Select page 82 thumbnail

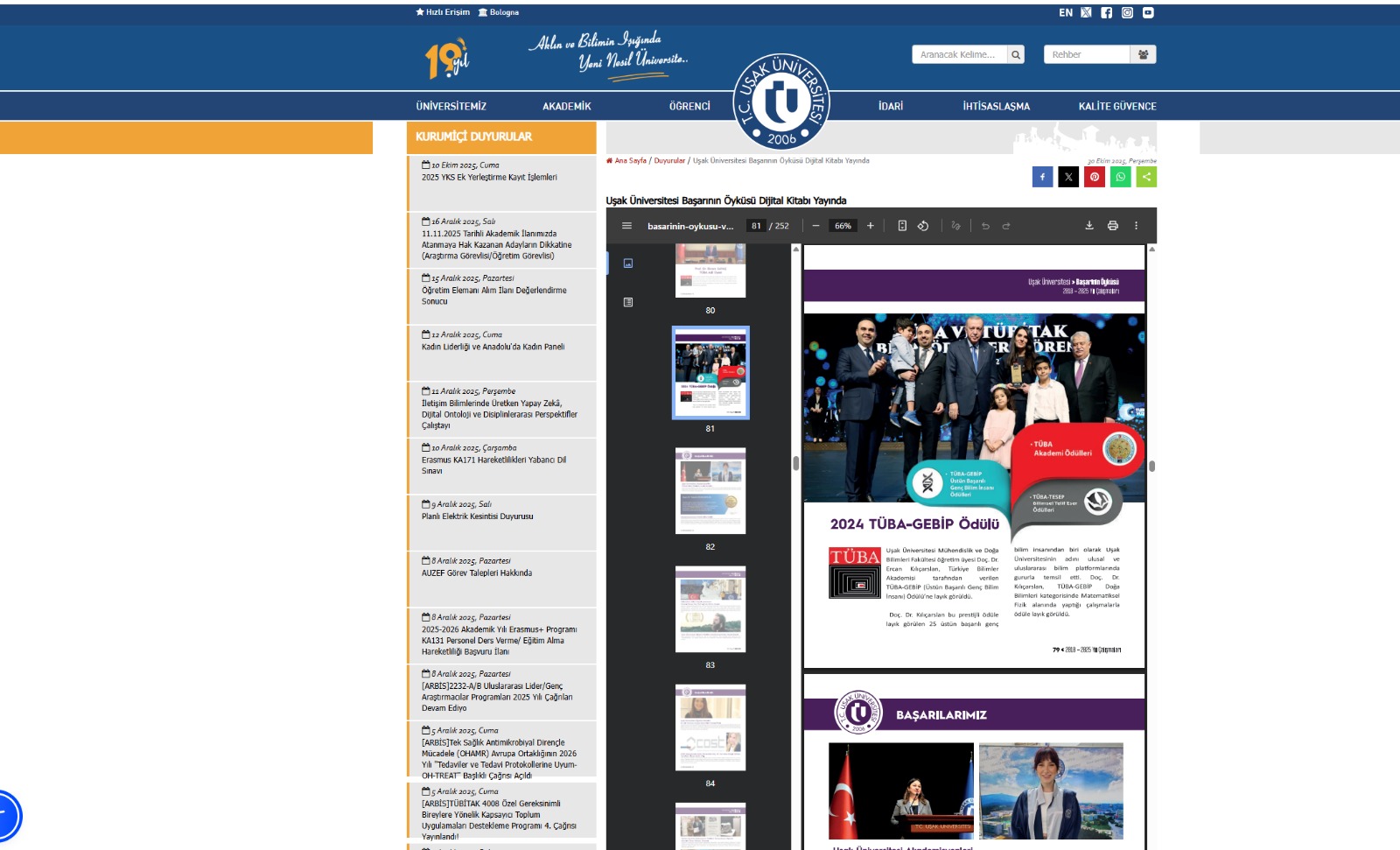[x=710, y=491]
